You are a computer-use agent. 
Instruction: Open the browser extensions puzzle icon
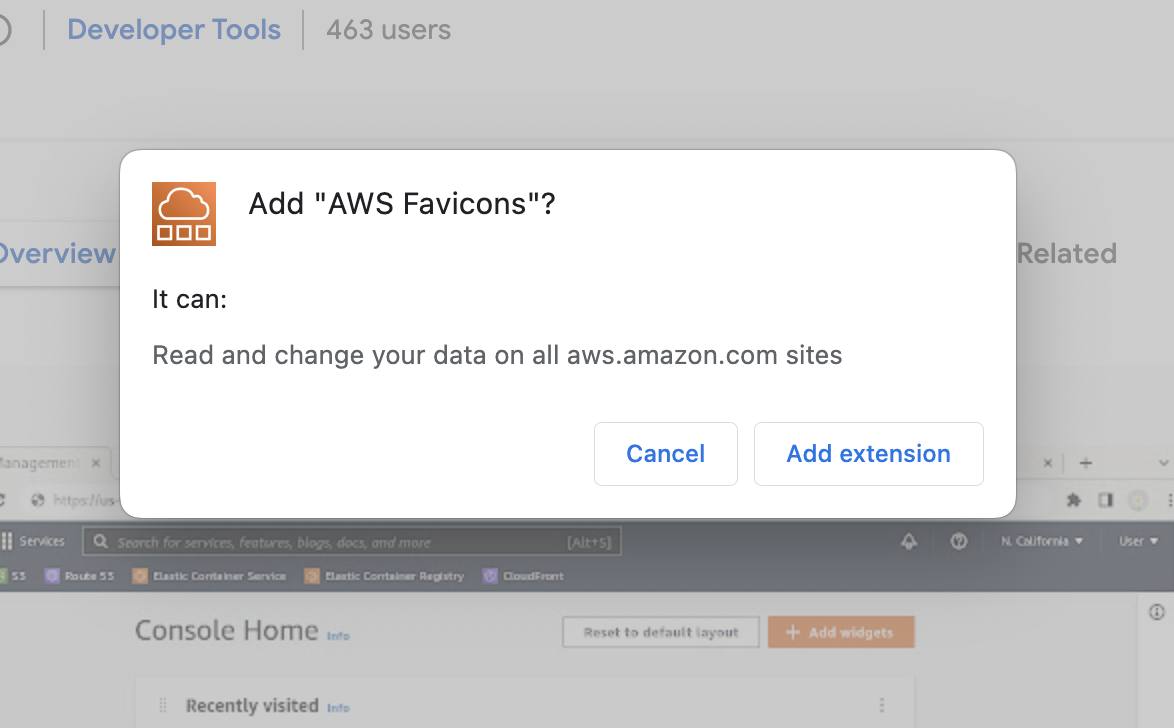pos(1073,500)
